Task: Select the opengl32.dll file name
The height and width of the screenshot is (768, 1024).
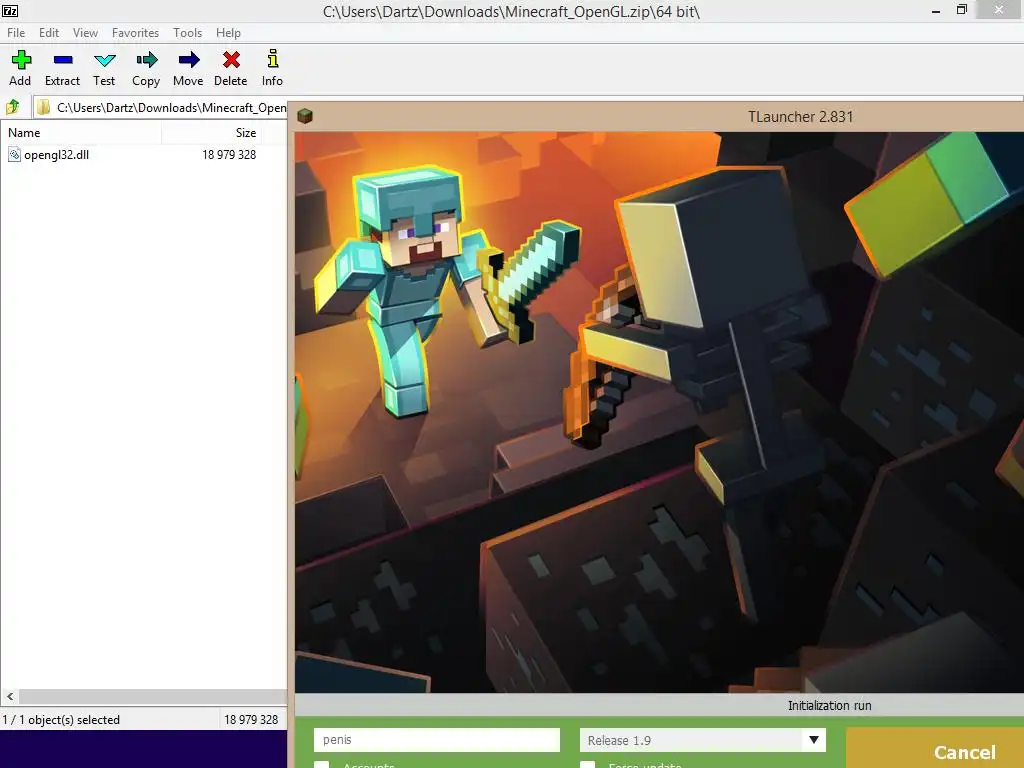Action: (x=56, y=155)
